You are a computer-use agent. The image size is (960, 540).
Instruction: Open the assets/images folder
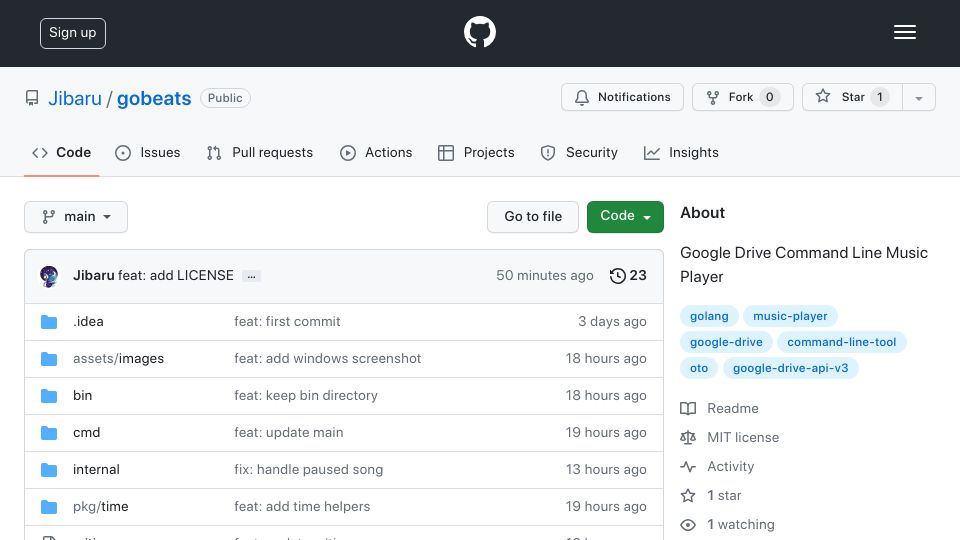118,358
